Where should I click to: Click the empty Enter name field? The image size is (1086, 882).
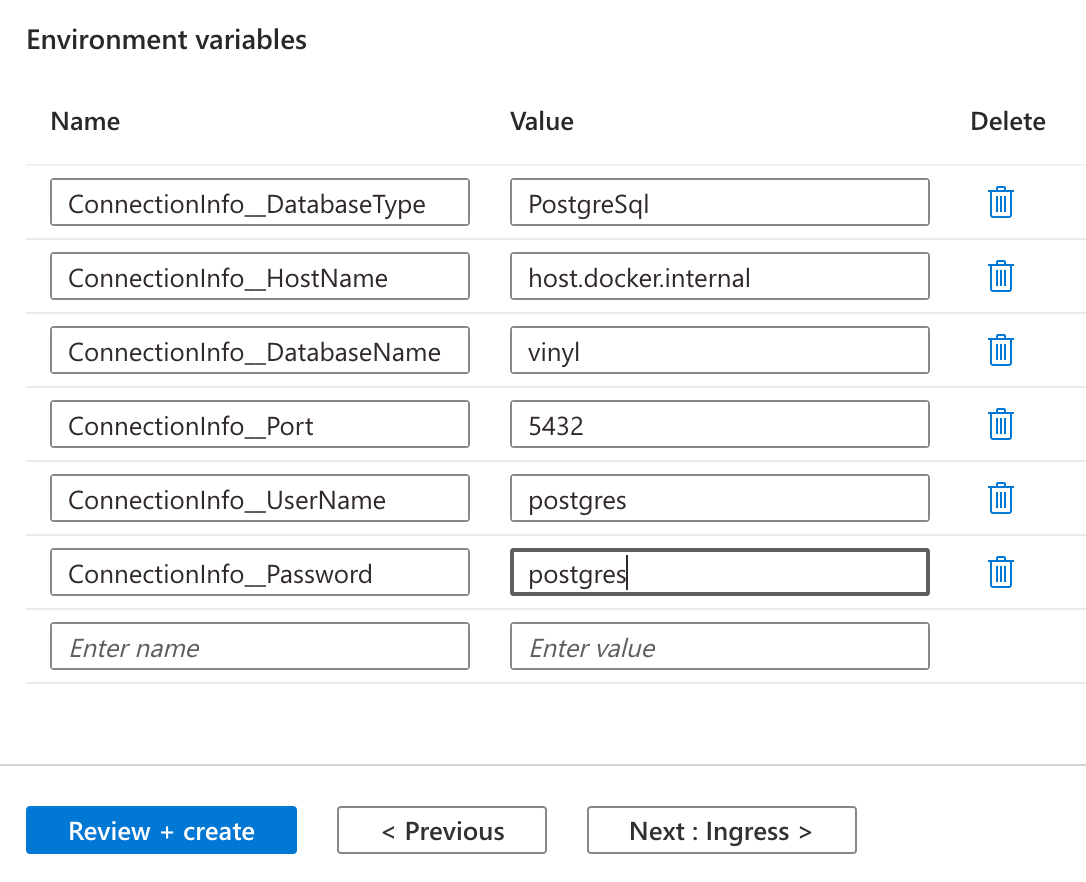pyautogui.click(x=259, y=646)
